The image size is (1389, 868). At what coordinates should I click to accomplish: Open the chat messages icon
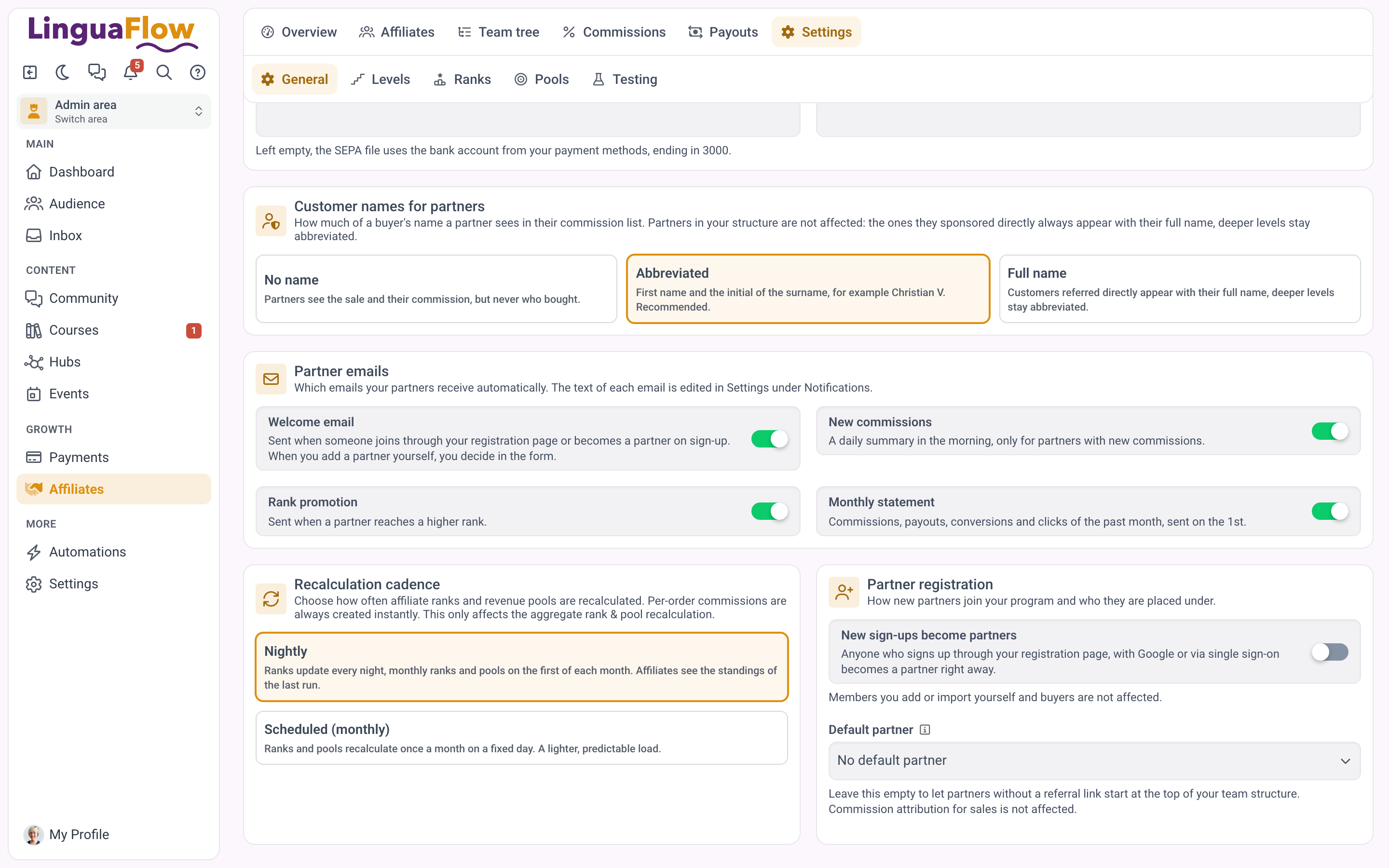click(x=96, y=72)
